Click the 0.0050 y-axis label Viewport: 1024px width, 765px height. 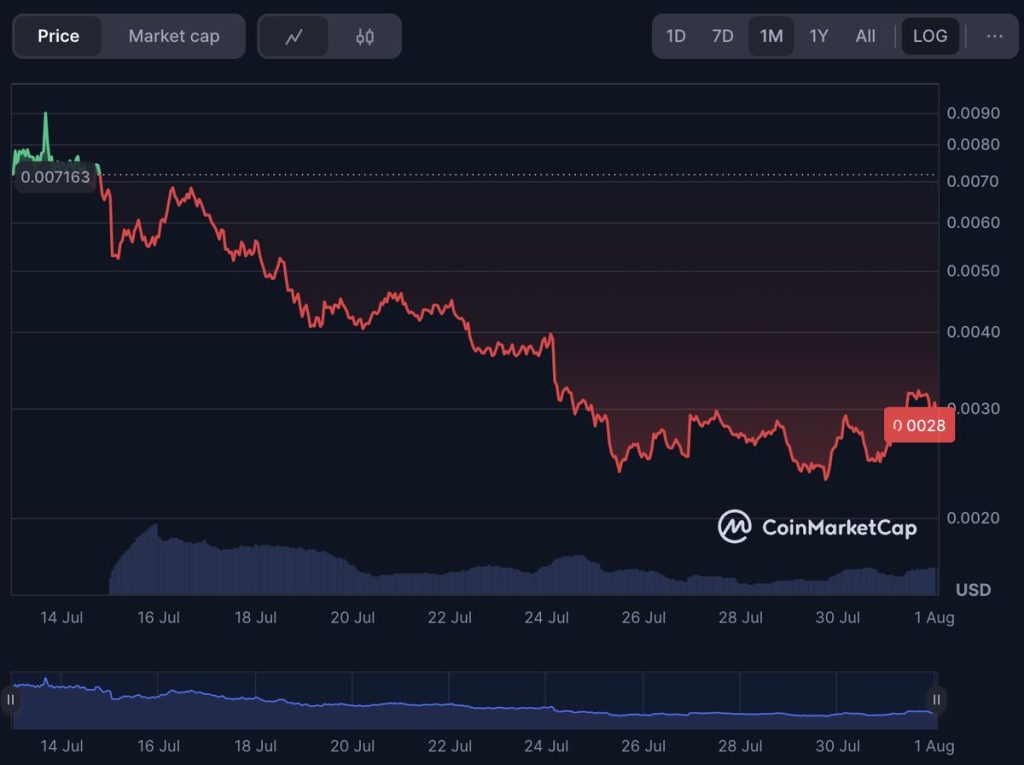coord(973,270)
